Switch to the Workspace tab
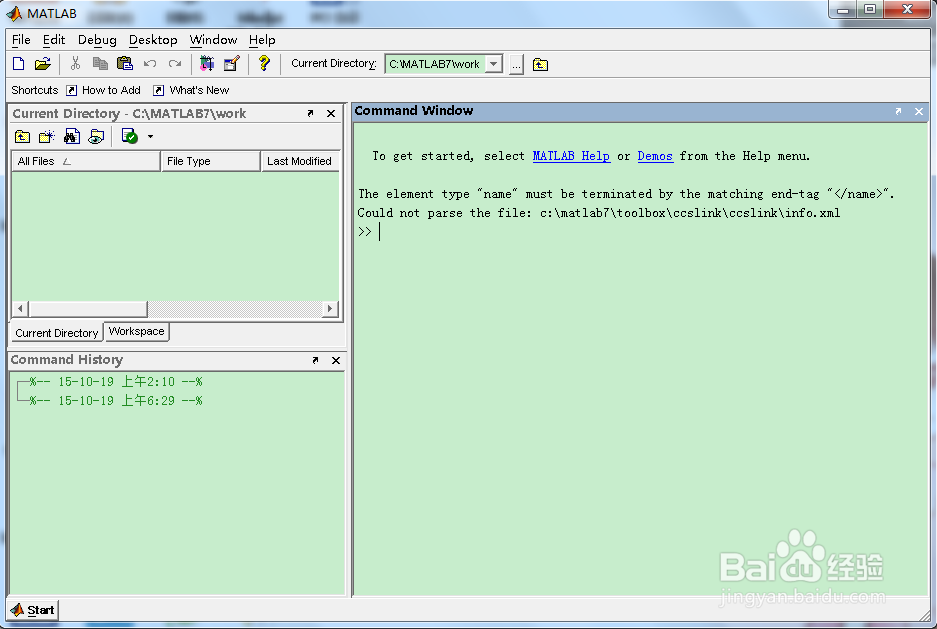This screenshot has height=629, width=937. click(x=136, y=332)
